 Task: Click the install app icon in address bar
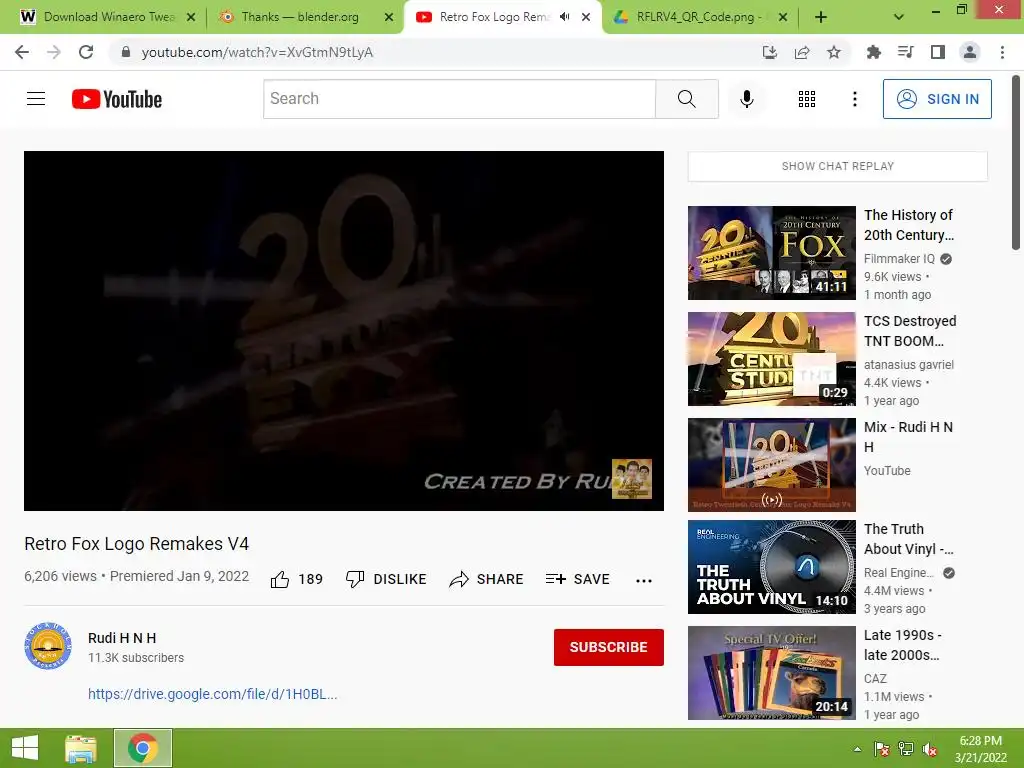click(770, 52)
